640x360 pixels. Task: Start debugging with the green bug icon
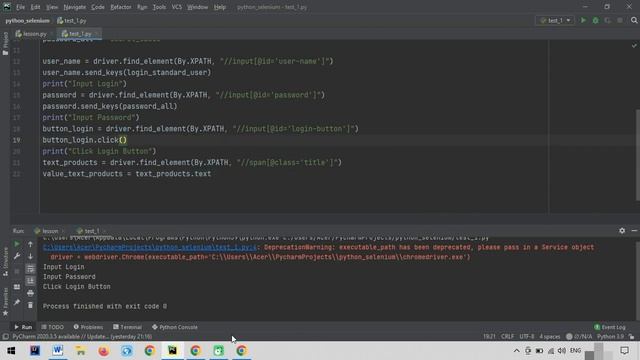(596, 20)
